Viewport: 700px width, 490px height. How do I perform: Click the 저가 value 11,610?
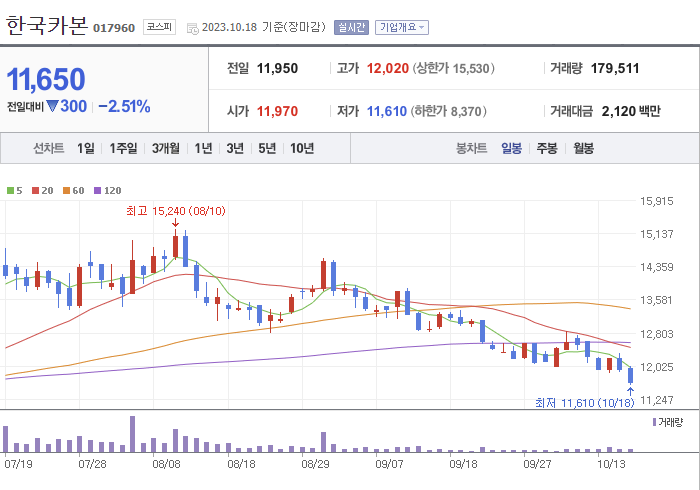pos(387,111)
